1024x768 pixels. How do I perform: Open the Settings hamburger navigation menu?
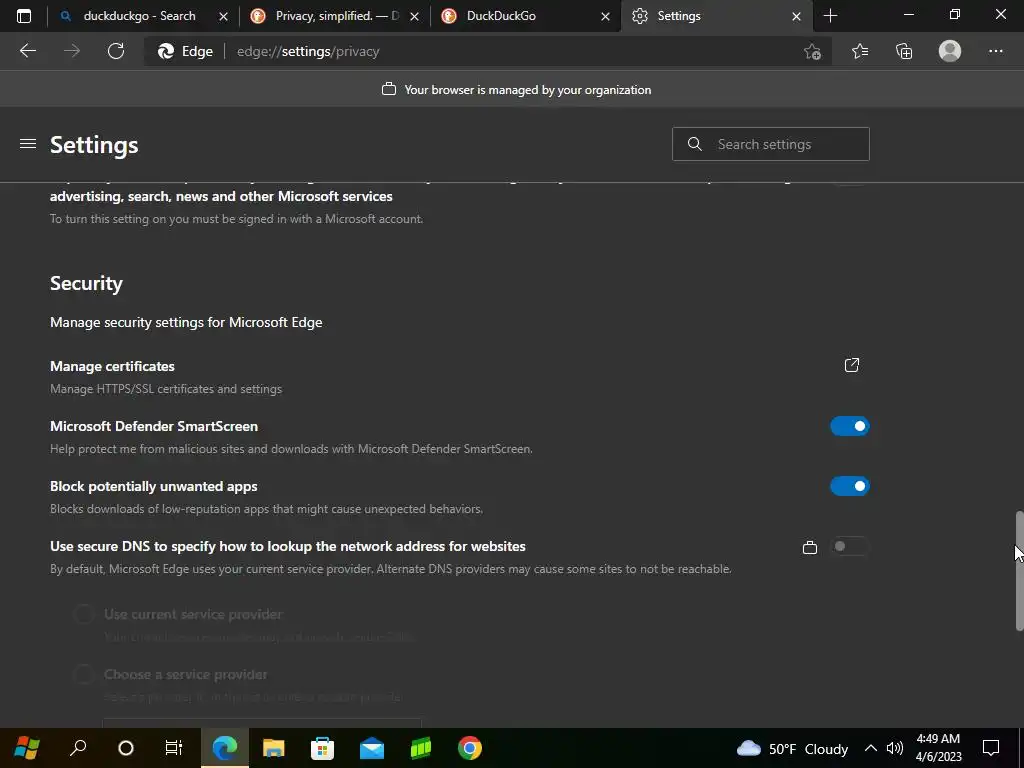(27, 144)
